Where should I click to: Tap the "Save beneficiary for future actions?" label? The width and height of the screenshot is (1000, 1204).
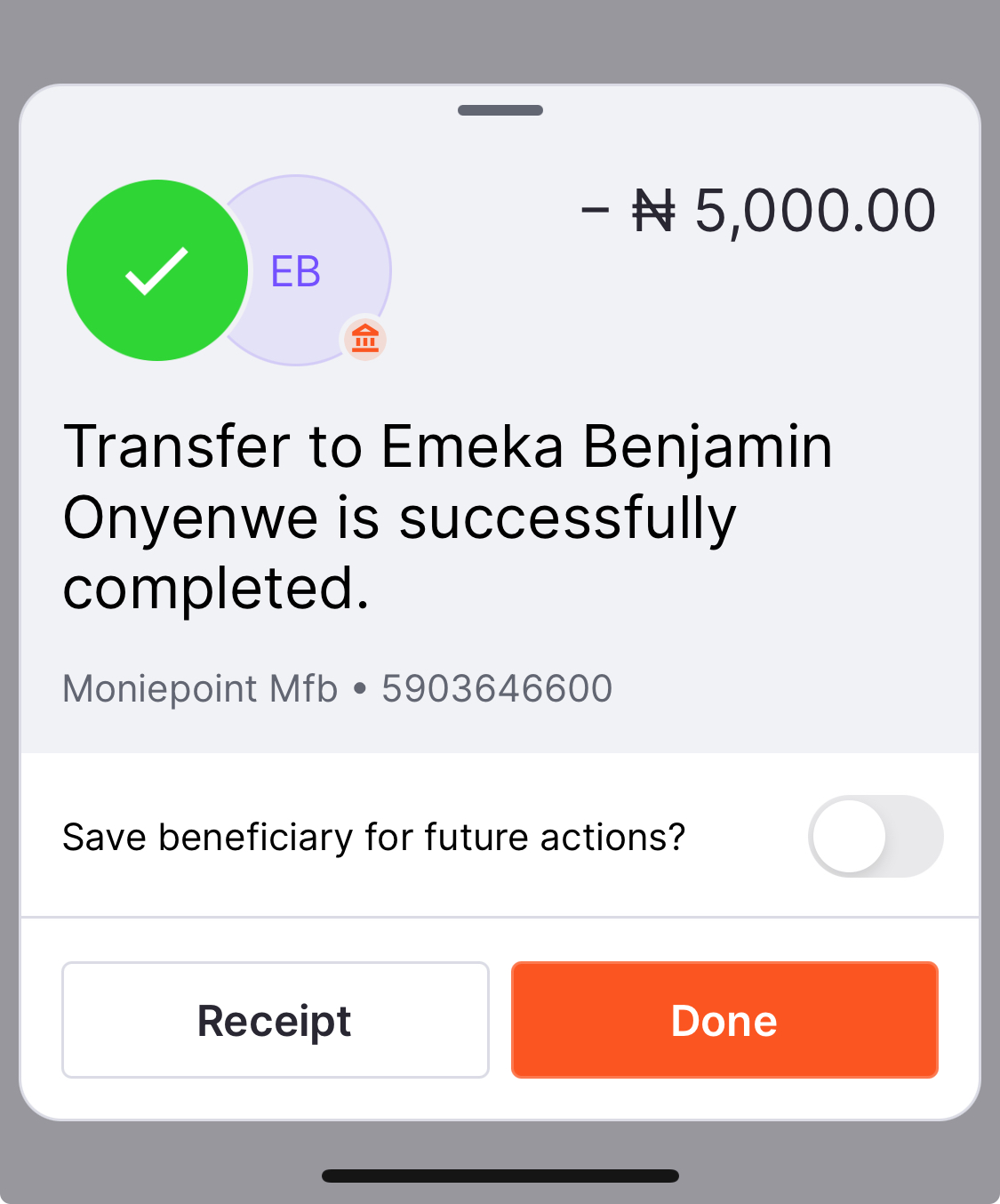pos(373,838)
